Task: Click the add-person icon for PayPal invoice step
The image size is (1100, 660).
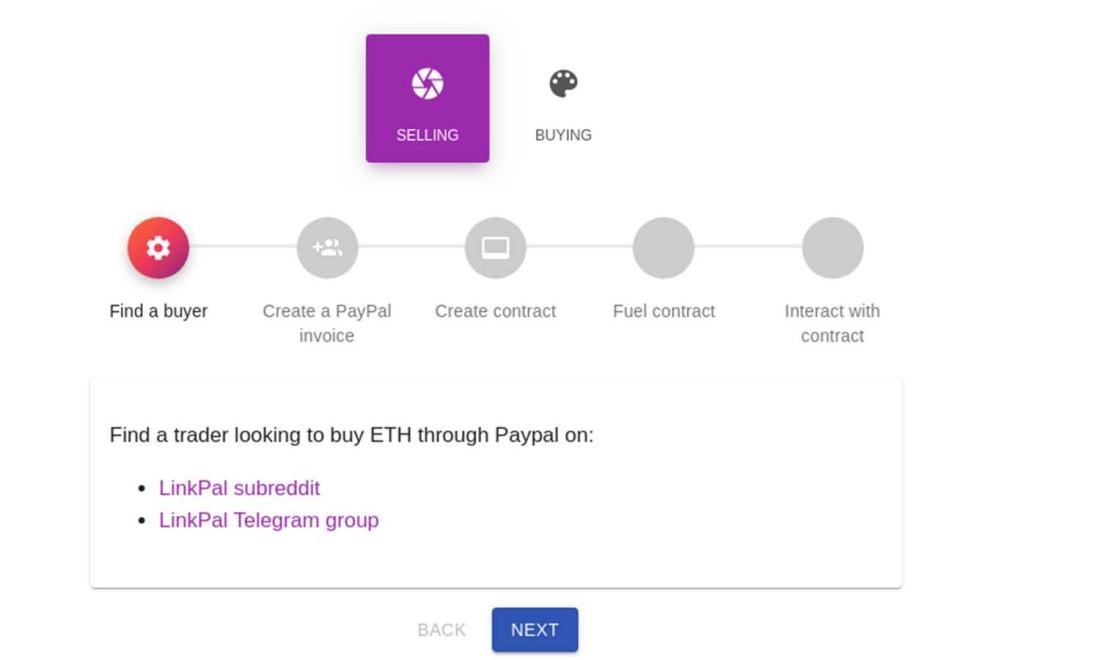Action: [325, 247]
